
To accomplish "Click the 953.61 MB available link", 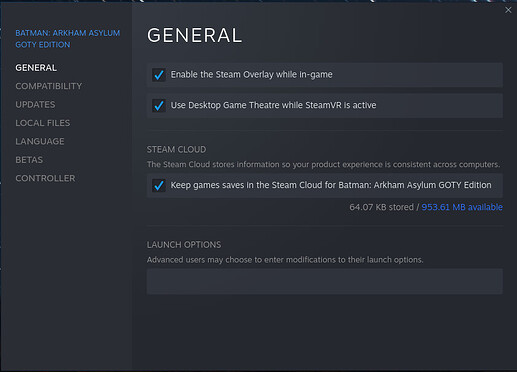I will click(x=462, y=207).
